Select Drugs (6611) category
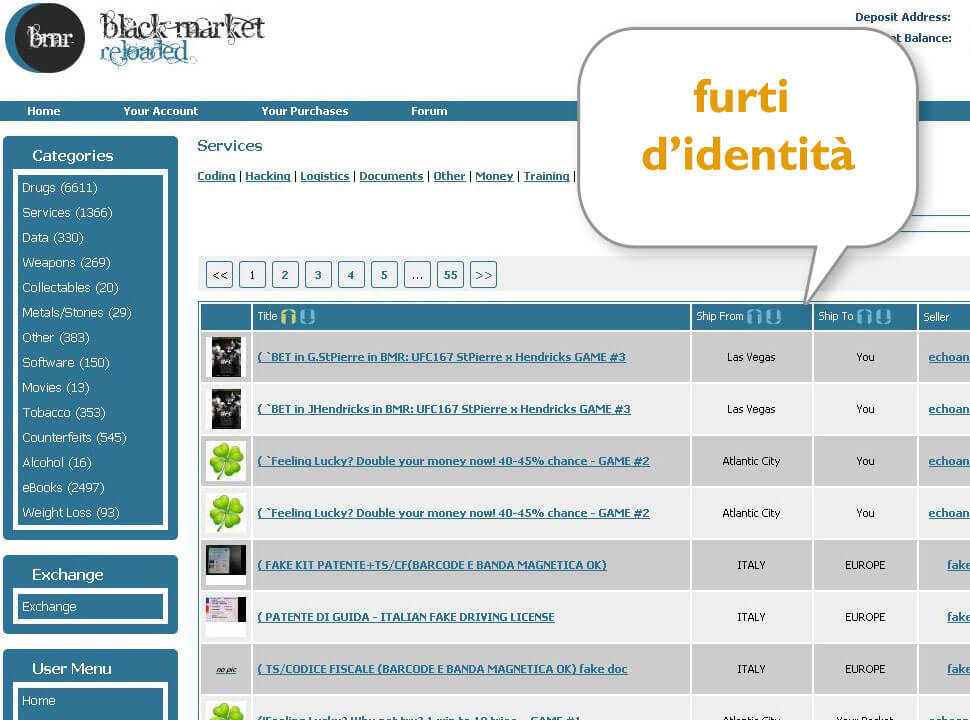 pos(59,187)
